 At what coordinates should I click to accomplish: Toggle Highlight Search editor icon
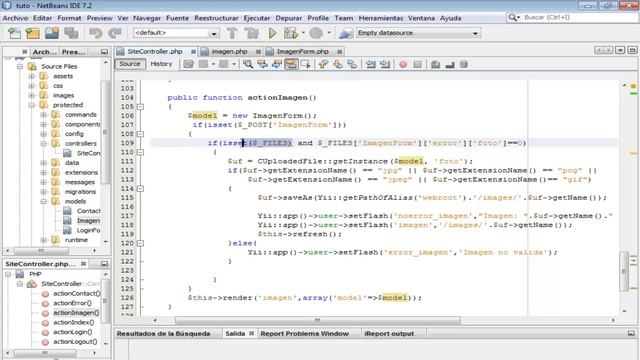tap(291, 64)
